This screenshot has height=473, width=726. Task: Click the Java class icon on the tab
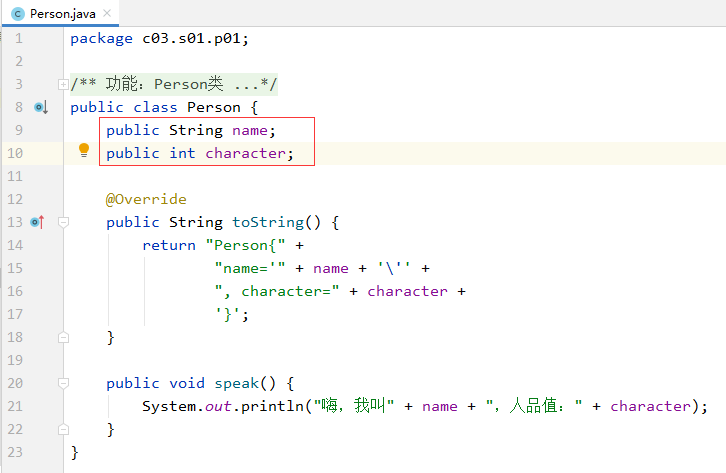[18, 14]
